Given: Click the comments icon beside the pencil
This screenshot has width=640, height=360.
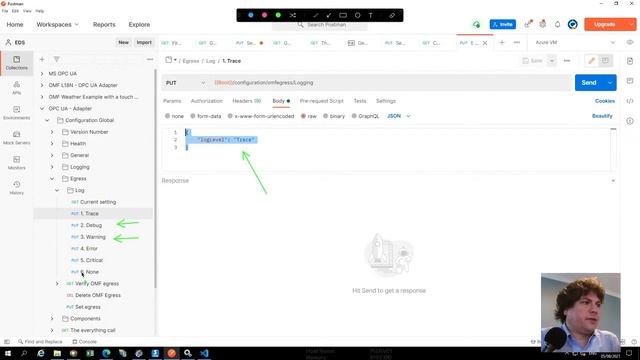Looking at the screenshot, I should coord(605,61).
